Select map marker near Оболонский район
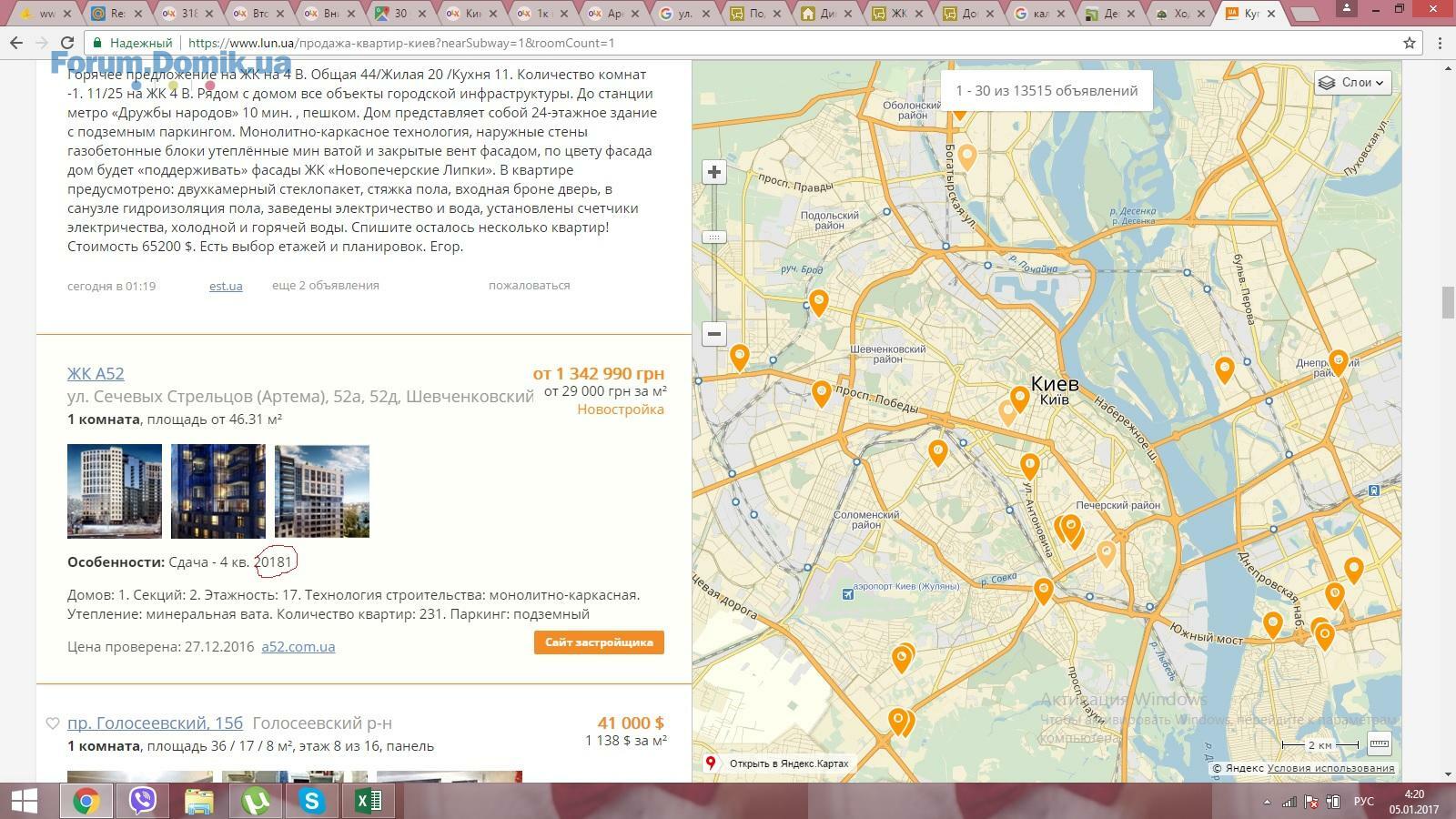The width and height of the screenshot is (1456, 819). tap(959, 109)
